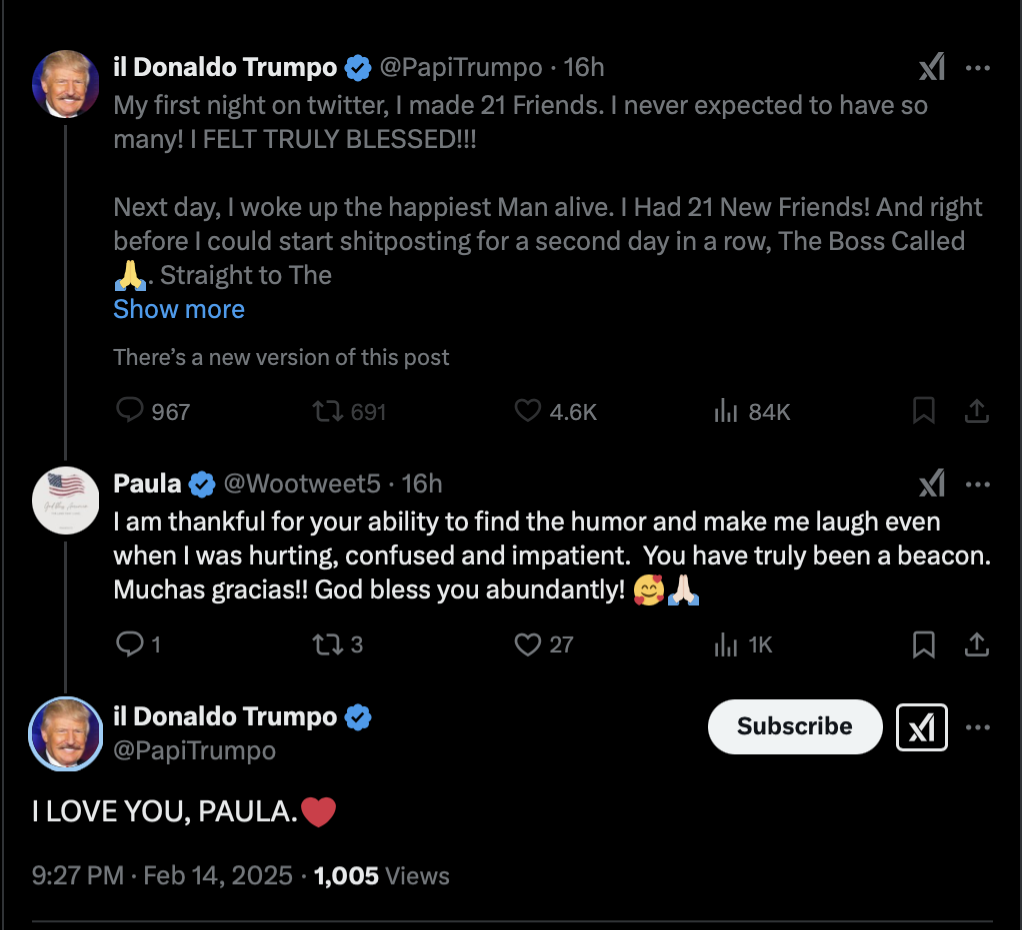Open more options on Paula's reply
The height and width of the screenshot is (930, 1022).
tap(978, 484)
